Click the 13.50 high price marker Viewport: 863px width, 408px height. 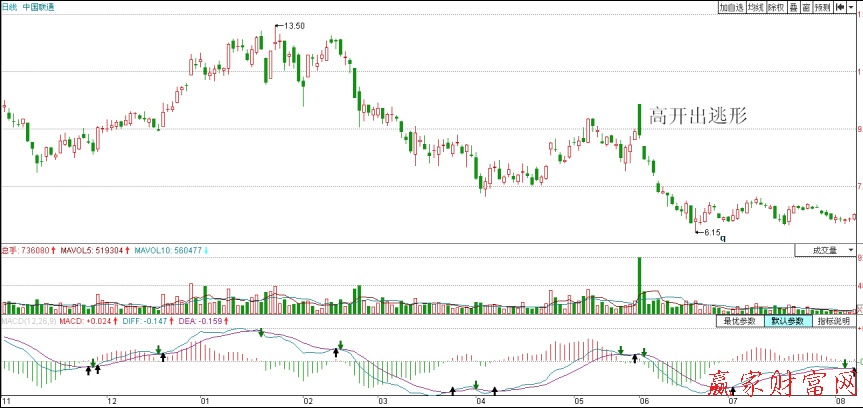click(x=294, y=23)
